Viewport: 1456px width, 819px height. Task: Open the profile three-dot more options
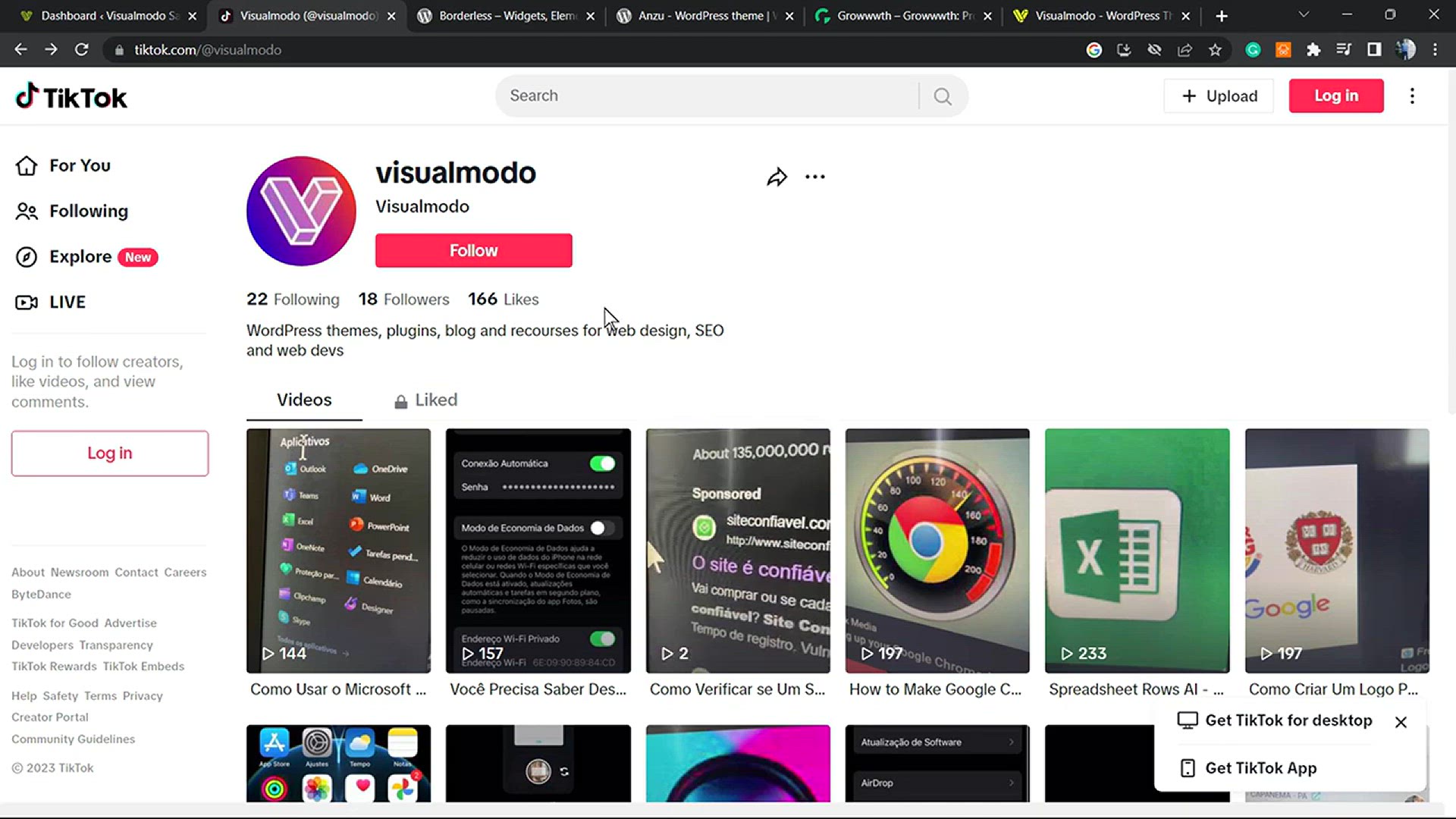[815, 177]
